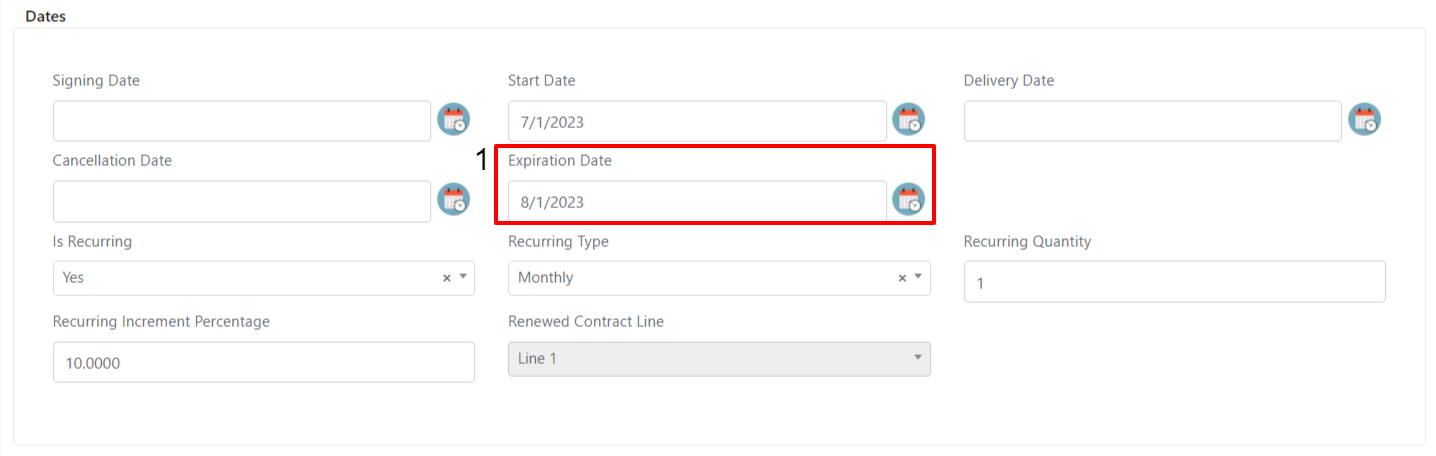This screenshot has width=1436, height=456.
Task: Open calendar picker for Expiration Date
Action: 909,200
